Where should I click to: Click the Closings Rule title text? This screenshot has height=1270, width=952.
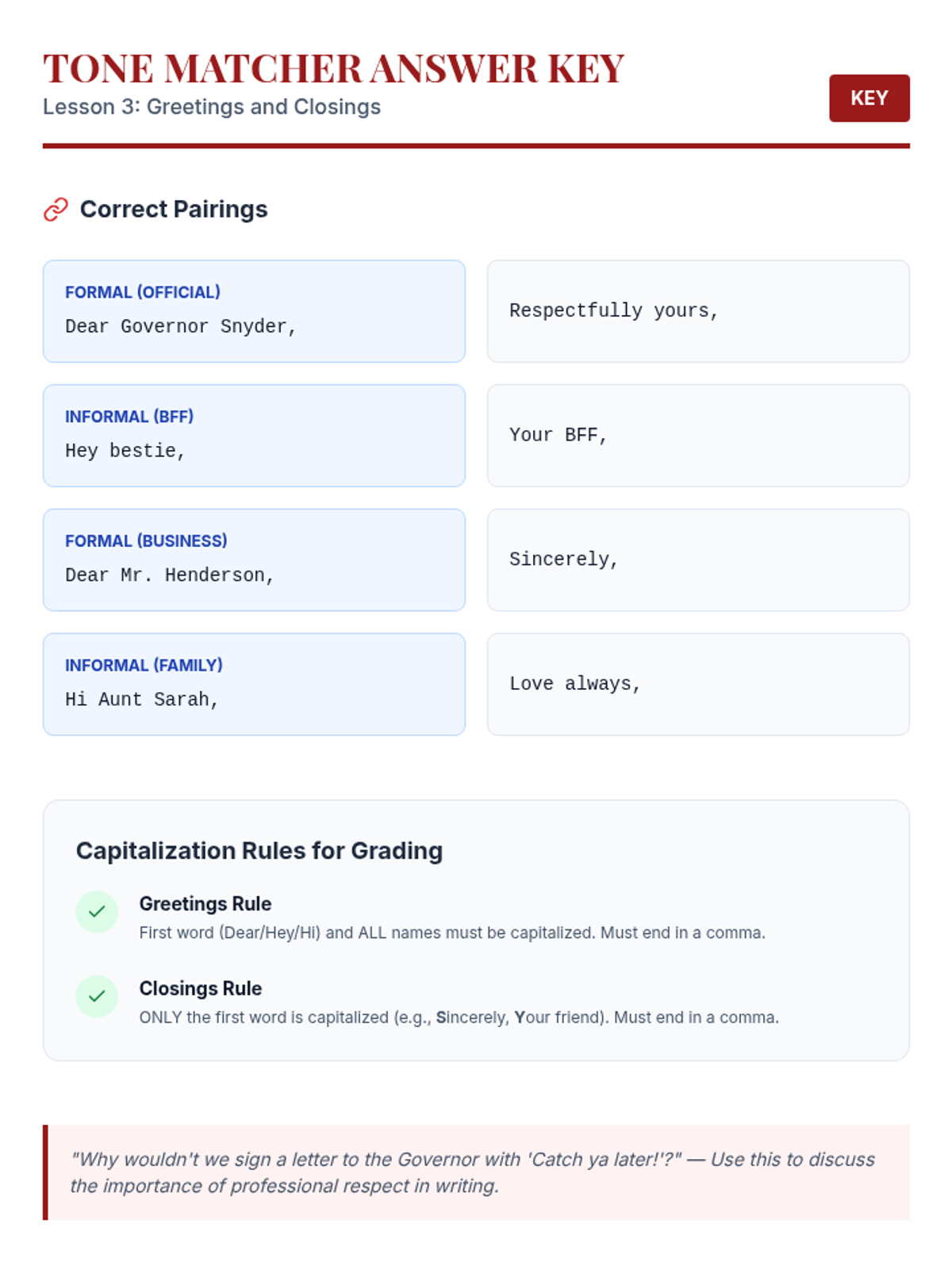point(201,989)
